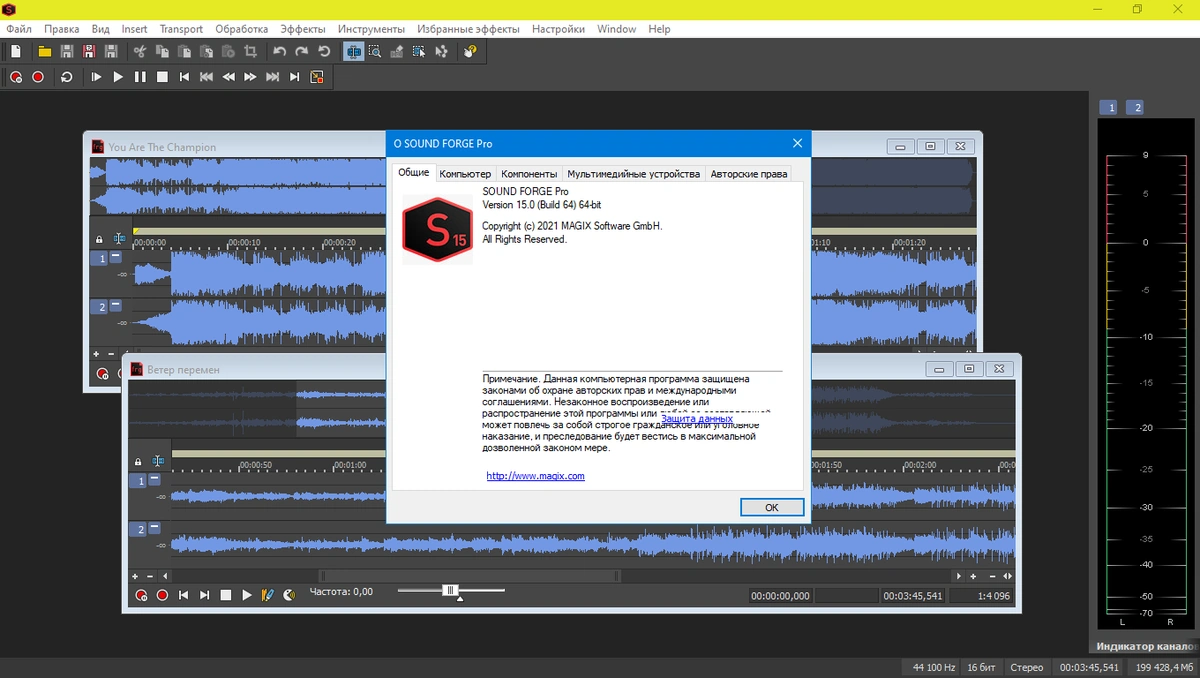This screenshot has width=1200, height=678.
Task: Cut selection with the scissors icon
Action: (140, 51)
